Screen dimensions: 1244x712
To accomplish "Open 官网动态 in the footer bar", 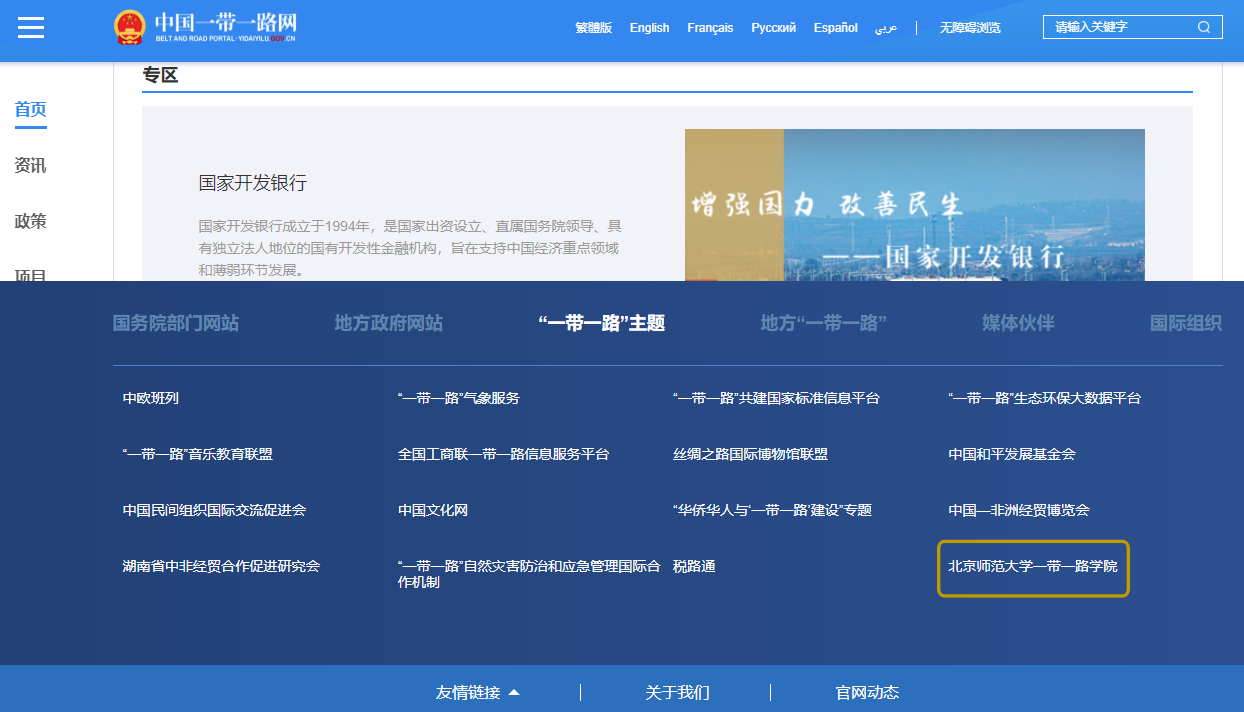I will point(867,692).
